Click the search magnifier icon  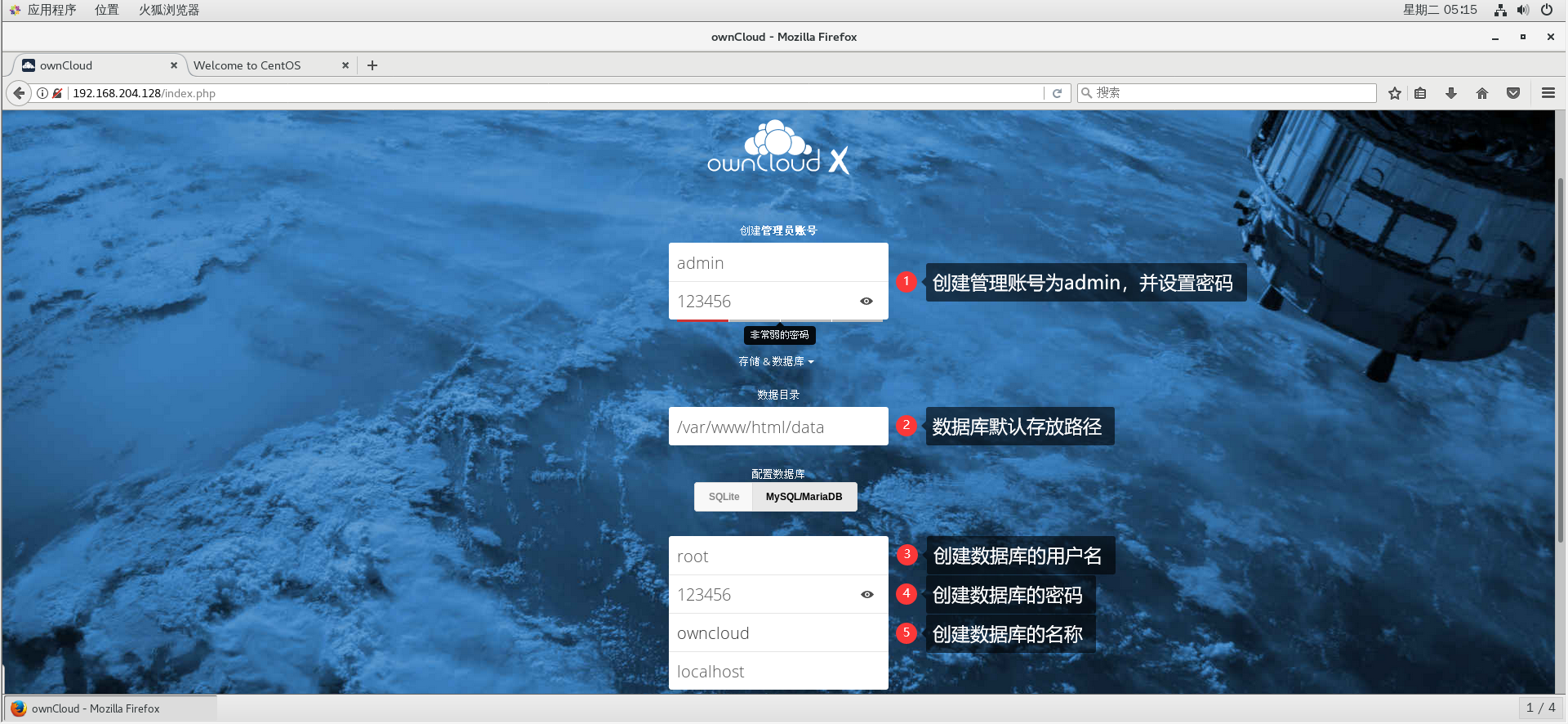click(x=1087, y=93)
